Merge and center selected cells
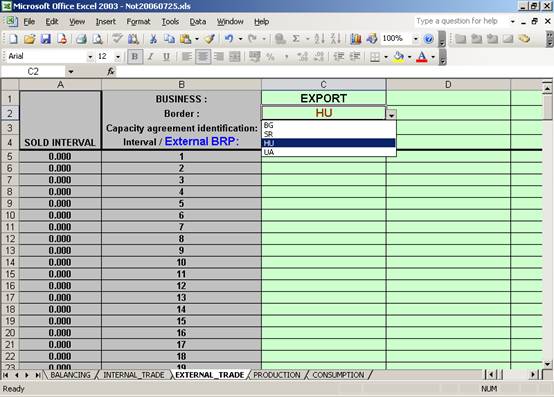 click(x=235, y=57)
